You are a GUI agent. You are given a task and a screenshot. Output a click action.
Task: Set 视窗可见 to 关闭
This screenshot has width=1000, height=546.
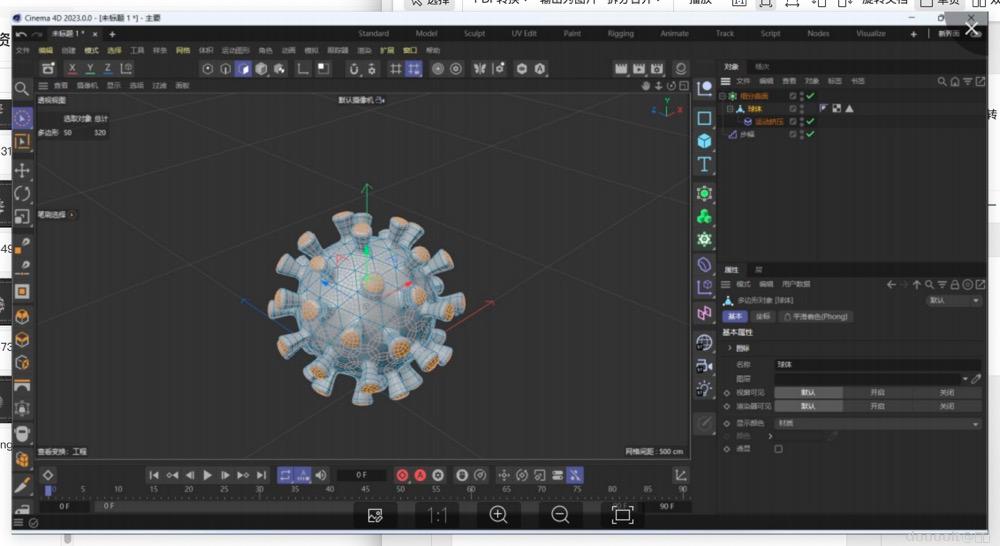(x=946, y=393)
